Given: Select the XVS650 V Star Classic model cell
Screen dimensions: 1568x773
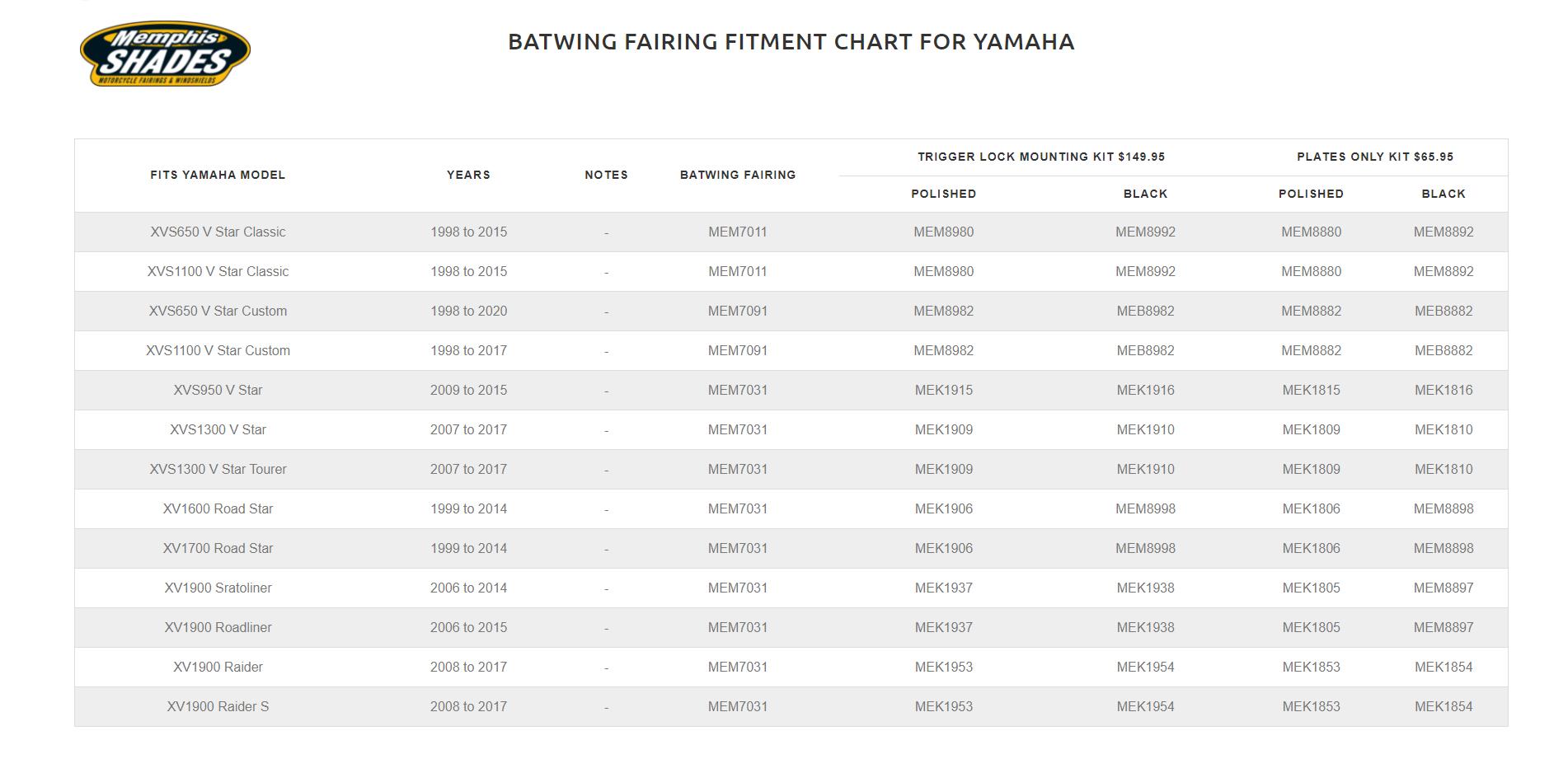Looking at the screenshot, I should (x=218, y=232).
